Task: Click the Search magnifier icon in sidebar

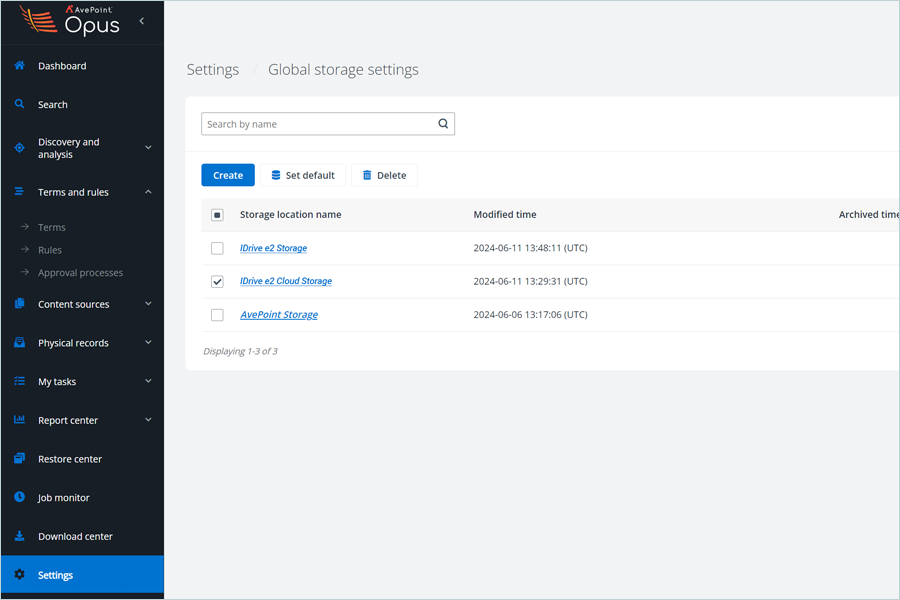Action: pyautogui.click(x=20, y=104)
